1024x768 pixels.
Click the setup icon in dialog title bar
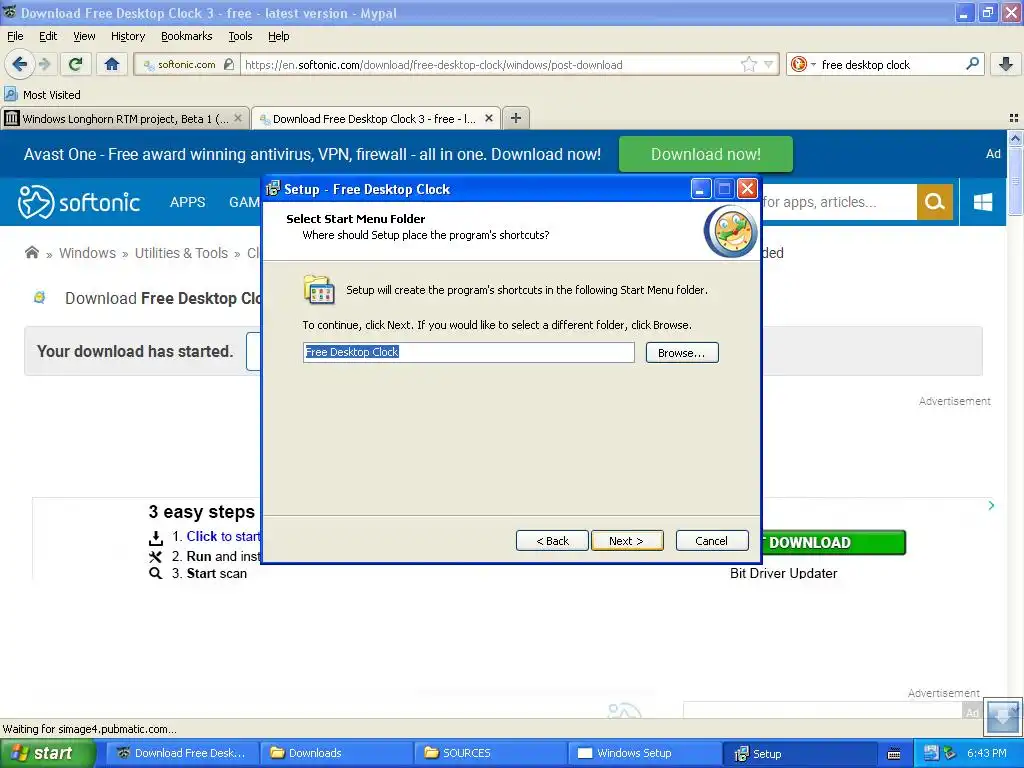point(273,189)
